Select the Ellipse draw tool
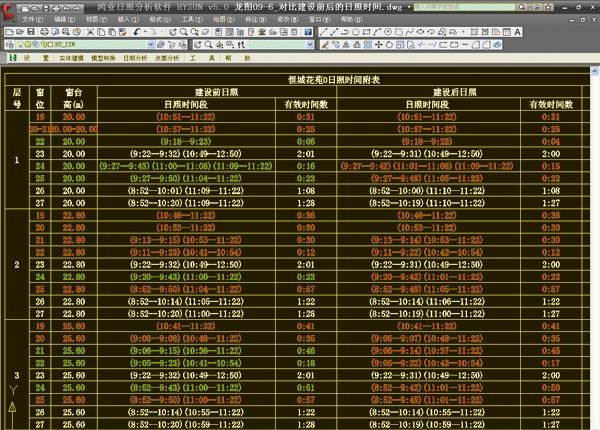The width and height of the screenshot is (600, 430). pos(420,32)
